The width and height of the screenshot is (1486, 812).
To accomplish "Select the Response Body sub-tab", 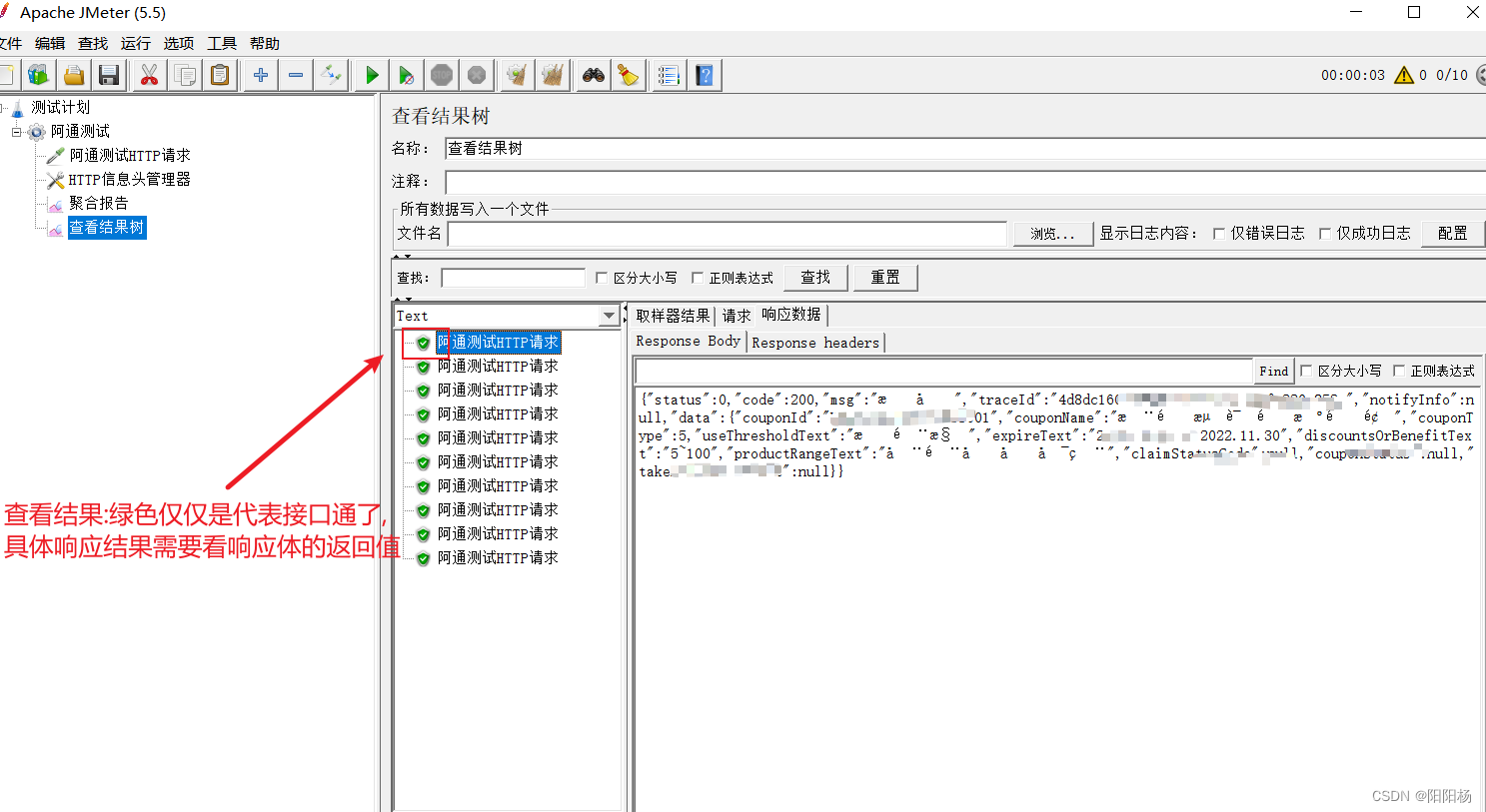I will tap(689, 342).
